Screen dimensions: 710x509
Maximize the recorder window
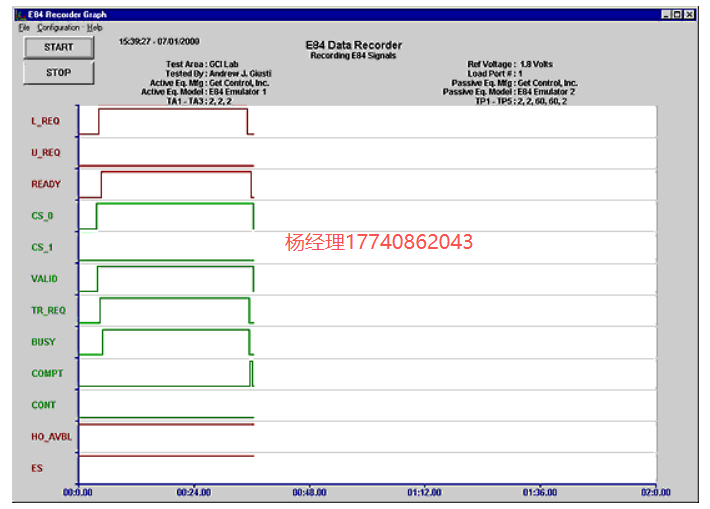pos(677,15)
